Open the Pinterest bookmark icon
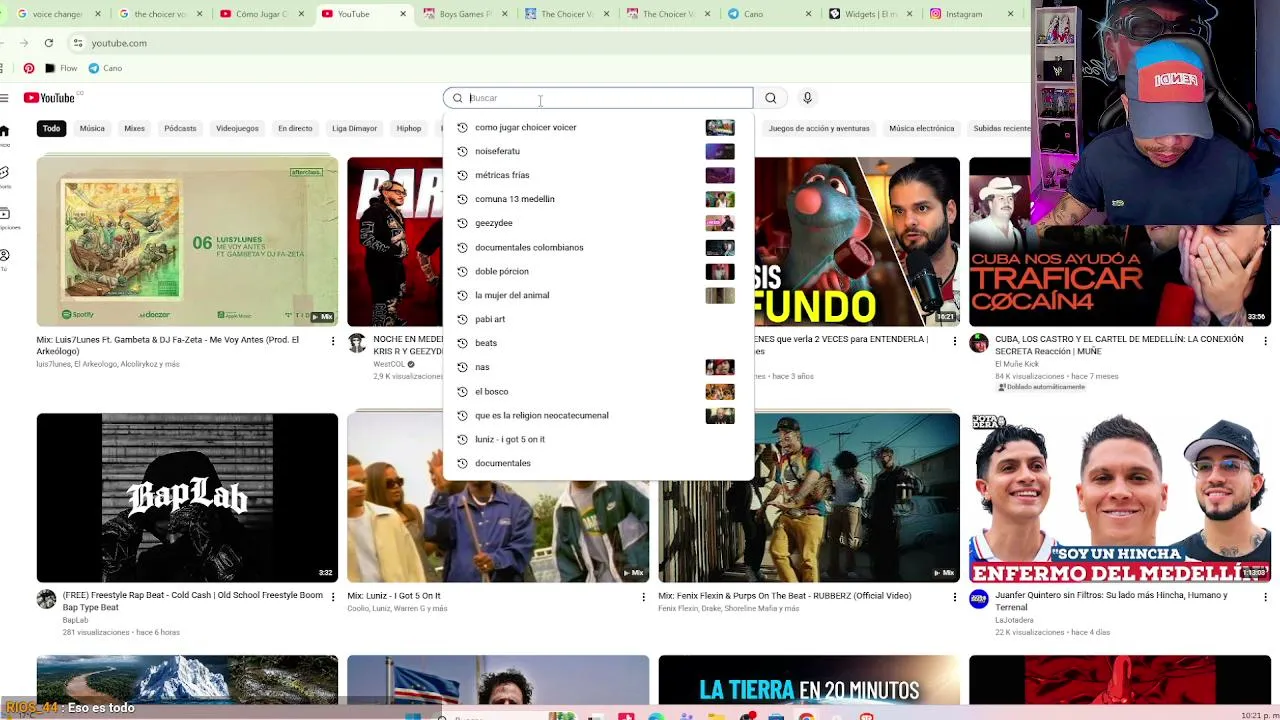This screenshot has height=720, width=1280. click(x=29, y=68)
